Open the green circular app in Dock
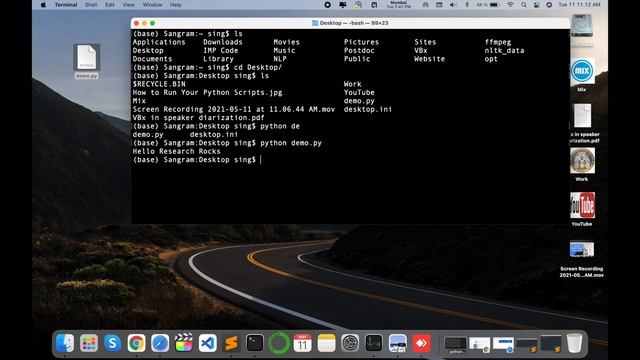Viewport: 640px width, 360px height. click(279, 343)
